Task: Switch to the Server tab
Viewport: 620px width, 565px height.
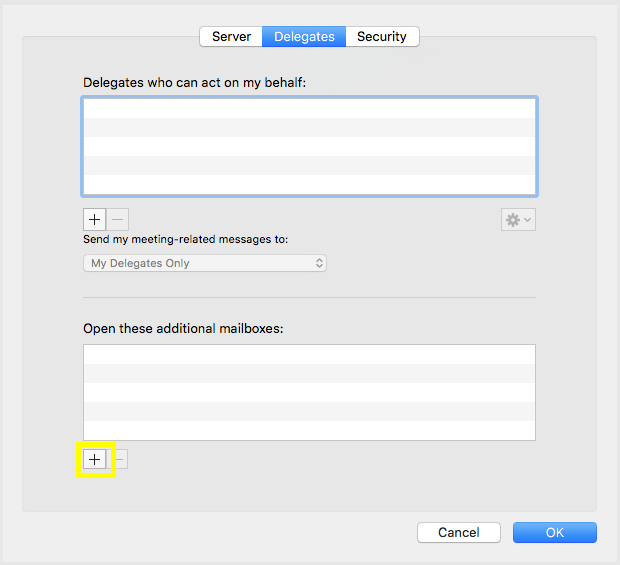Action: coord(231,37)
